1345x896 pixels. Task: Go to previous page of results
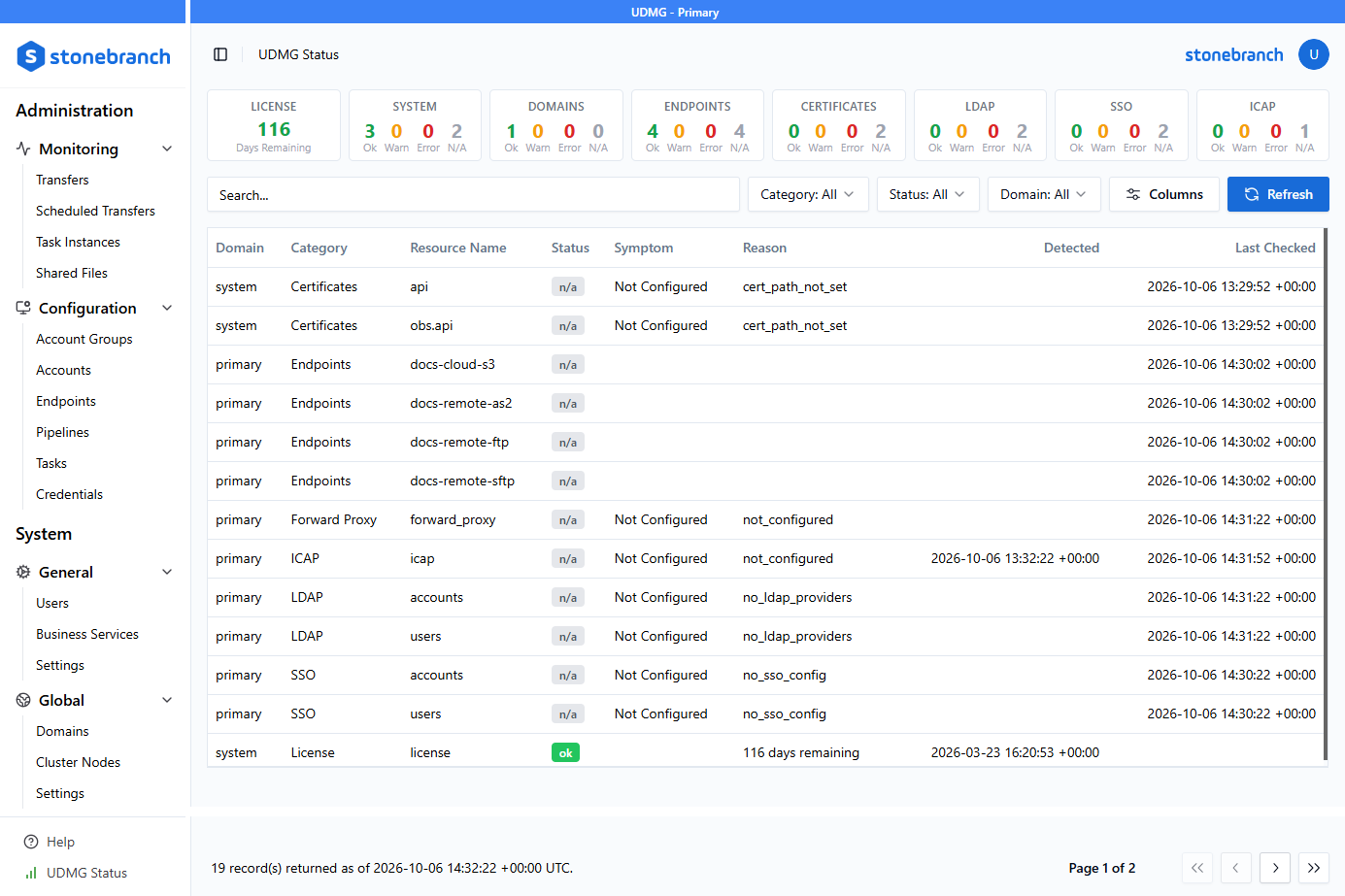coord(1236,868)
